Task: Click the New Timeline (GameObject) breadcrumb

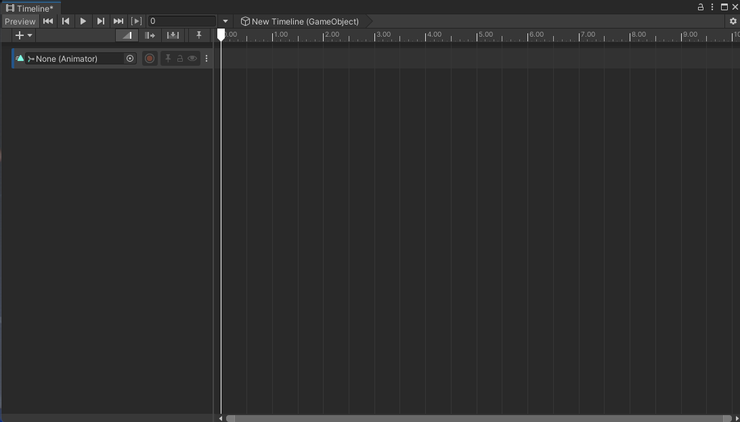Action: 300,21
